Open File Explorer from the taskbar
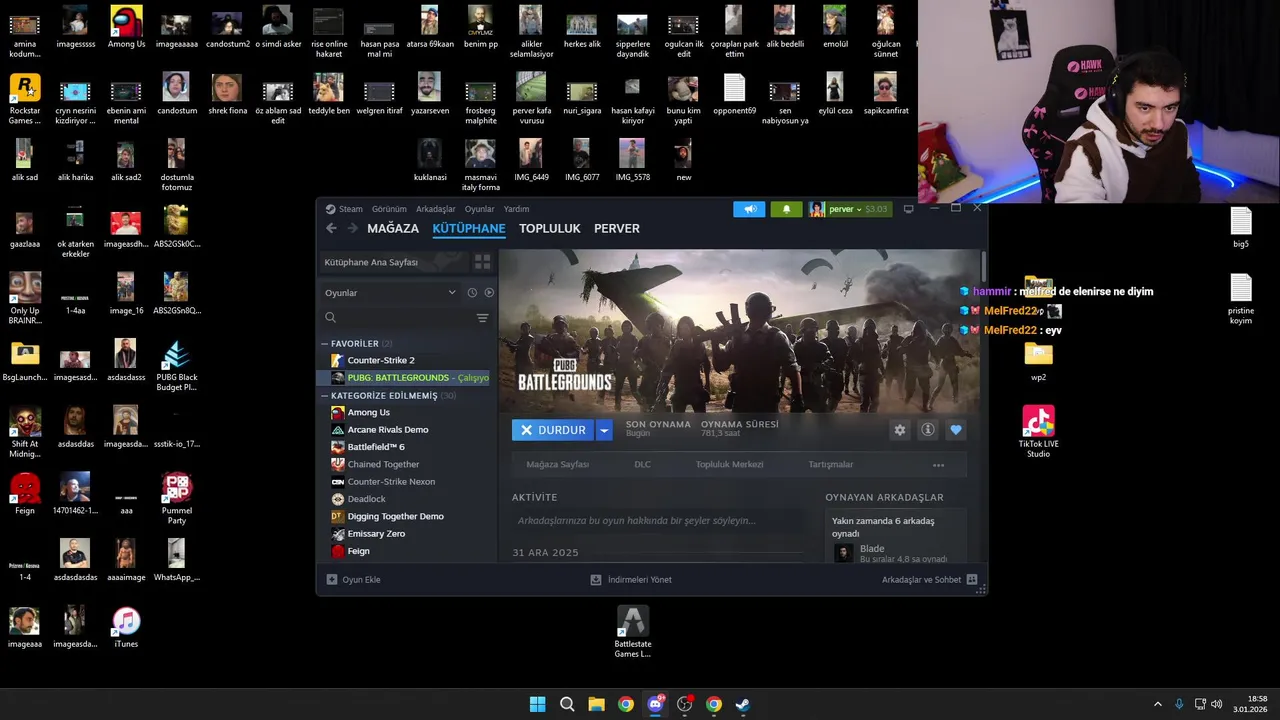 tap(596, 704)
